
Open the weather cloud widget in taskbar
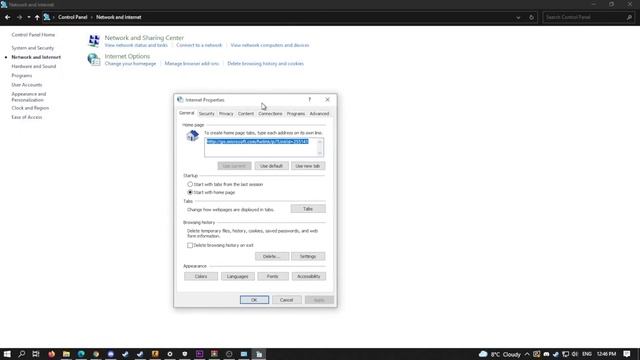point(483,354)
